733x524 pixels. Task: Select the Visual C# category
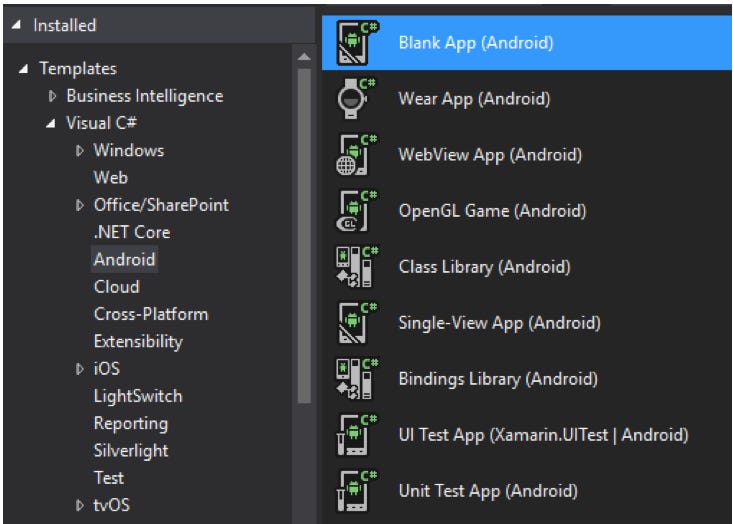pos(101,123)
